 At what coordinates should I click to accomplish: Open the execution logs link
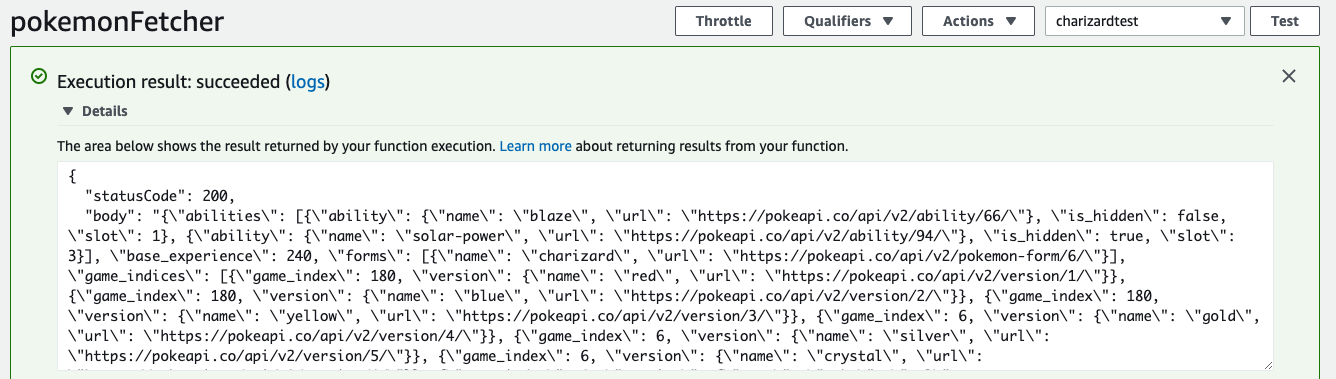click(307, 82)
